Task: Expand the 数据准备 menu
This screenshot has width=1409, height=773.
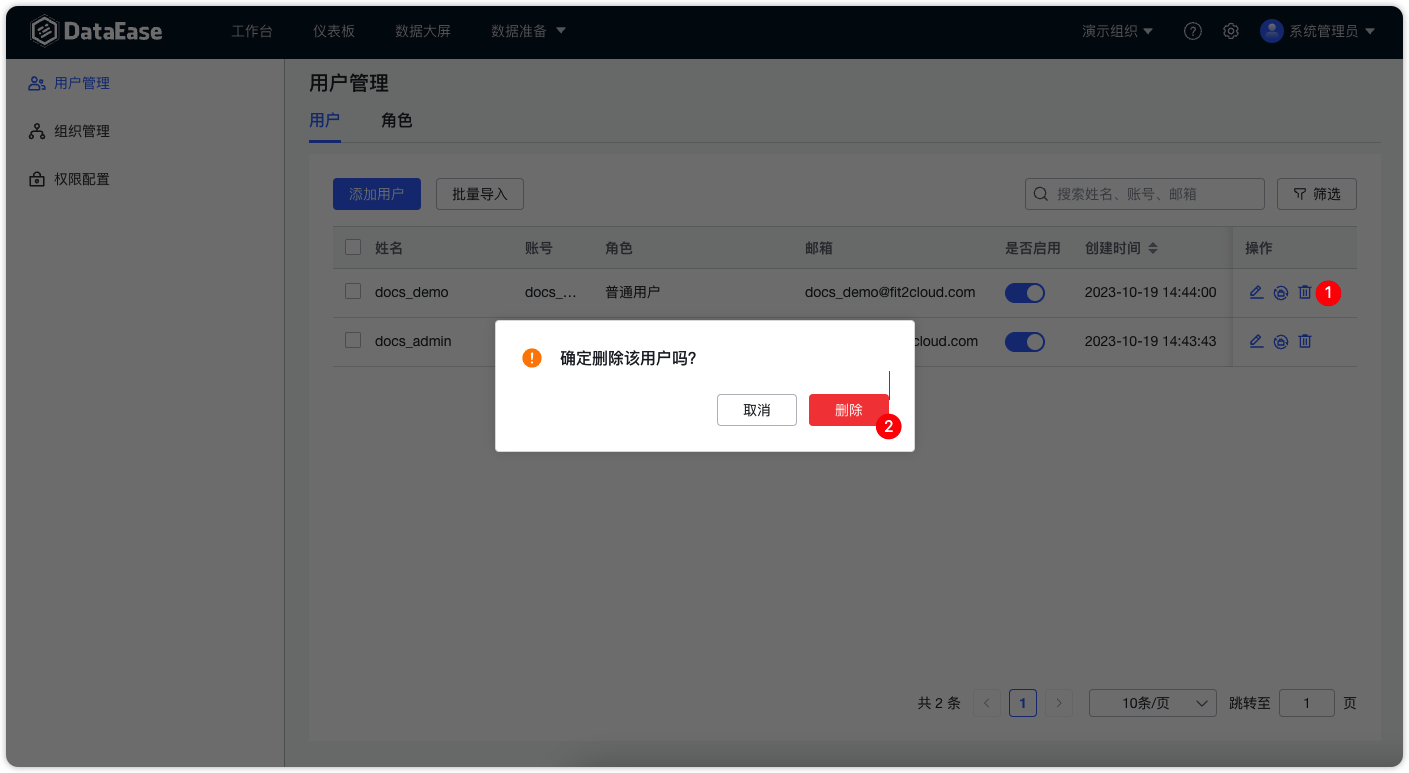Action: [527, 31]
